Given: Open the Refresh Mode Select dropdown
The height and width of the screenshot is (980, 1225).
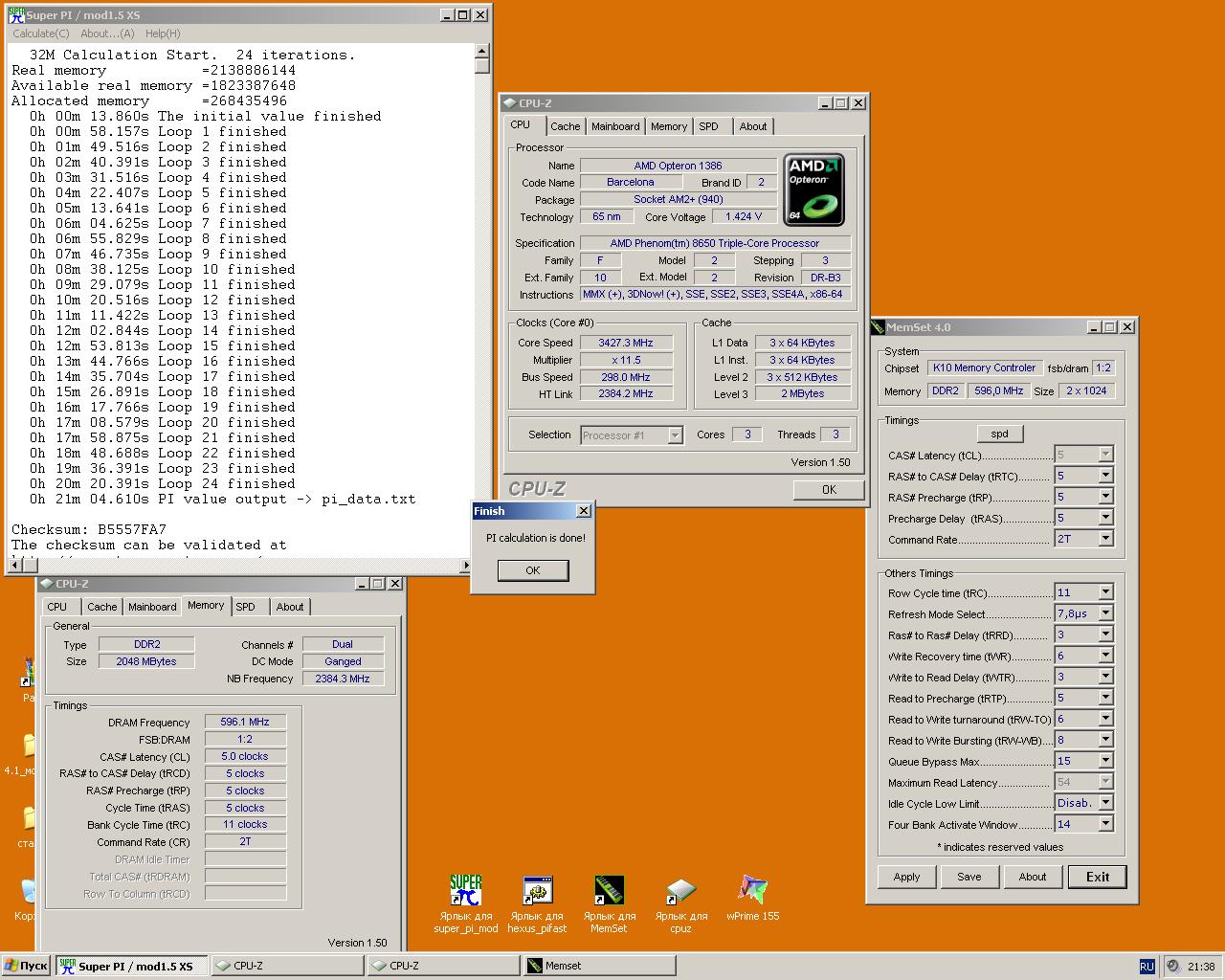Looking at the screenshot, I should pos(1105,613).
